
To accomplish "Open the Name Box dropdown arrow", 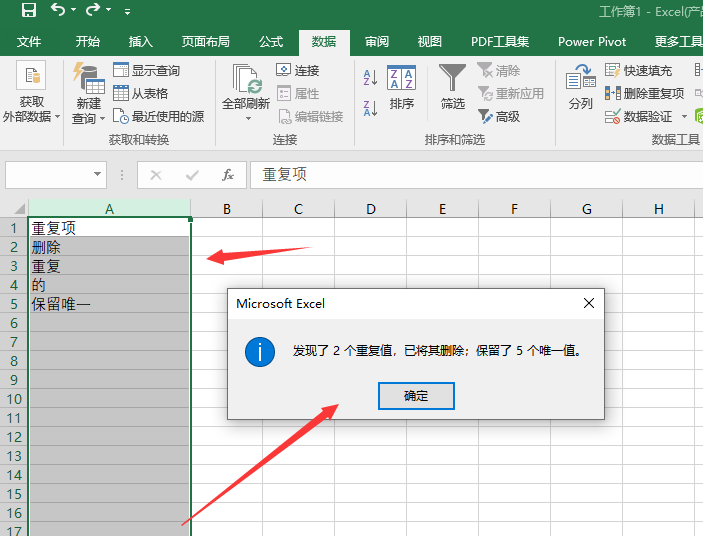I will point(98,175).
